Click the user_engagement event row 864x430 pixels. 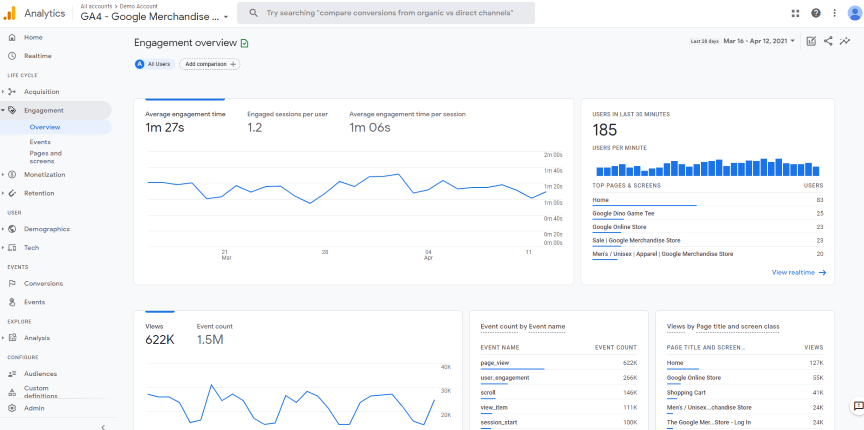(558, 378)
